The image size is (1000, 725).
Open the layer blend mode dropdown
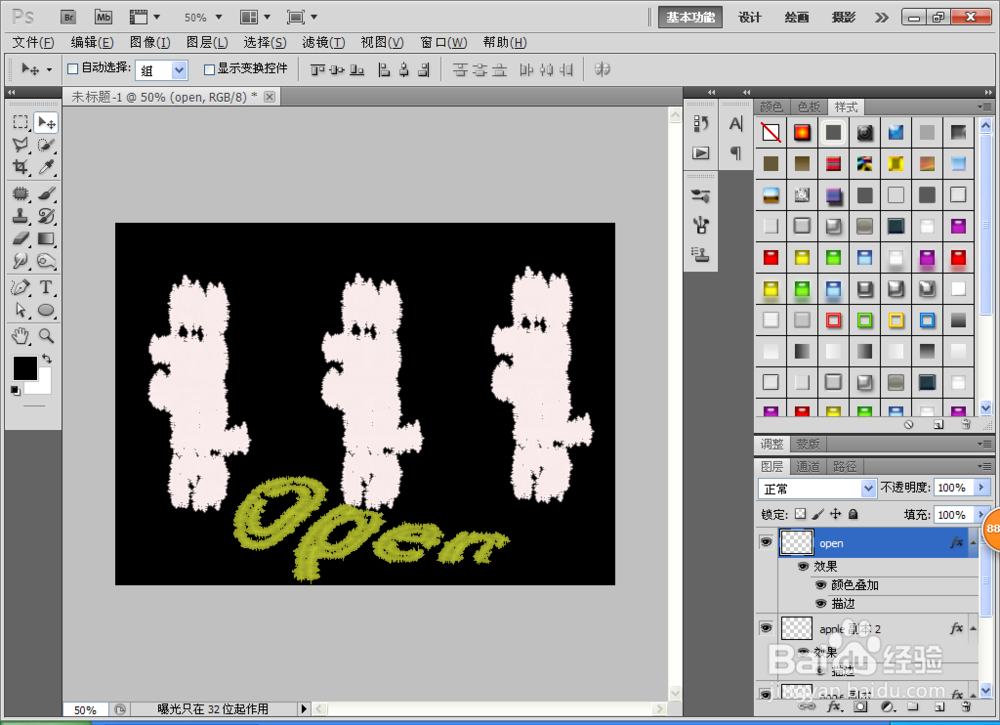(x=868, y=488)
